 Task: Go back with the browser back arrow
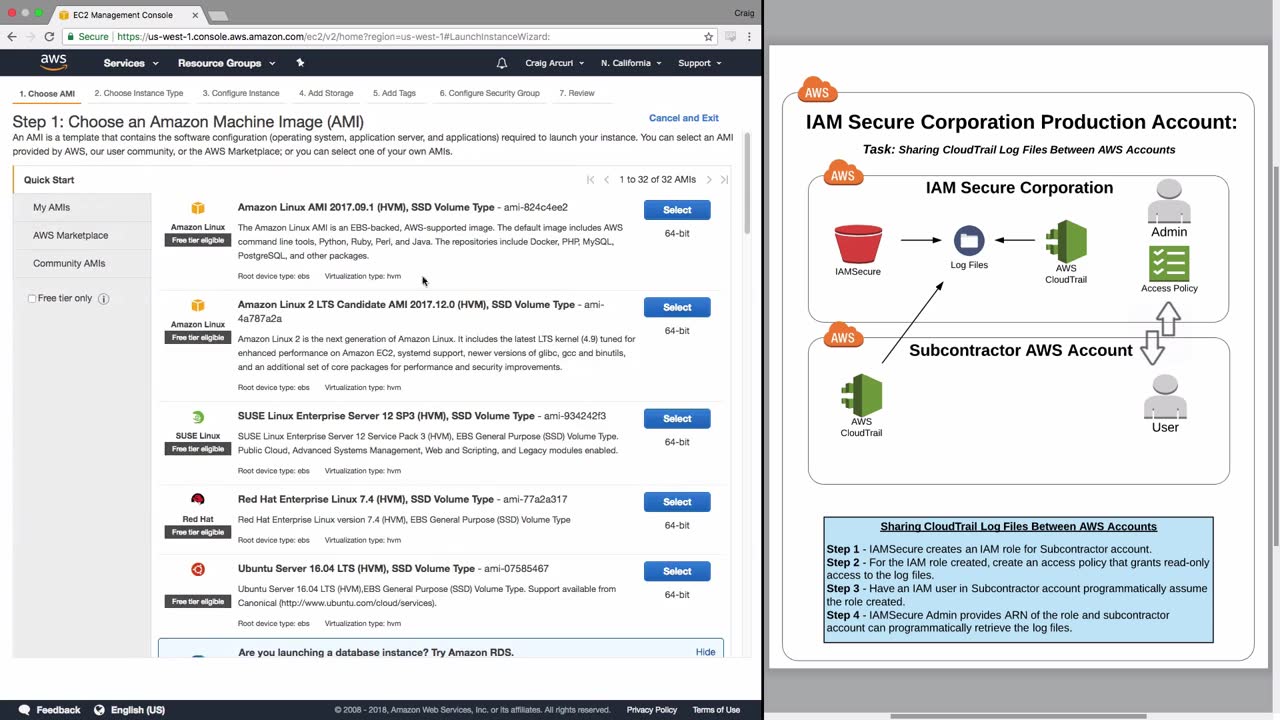[x=12, y=37]
